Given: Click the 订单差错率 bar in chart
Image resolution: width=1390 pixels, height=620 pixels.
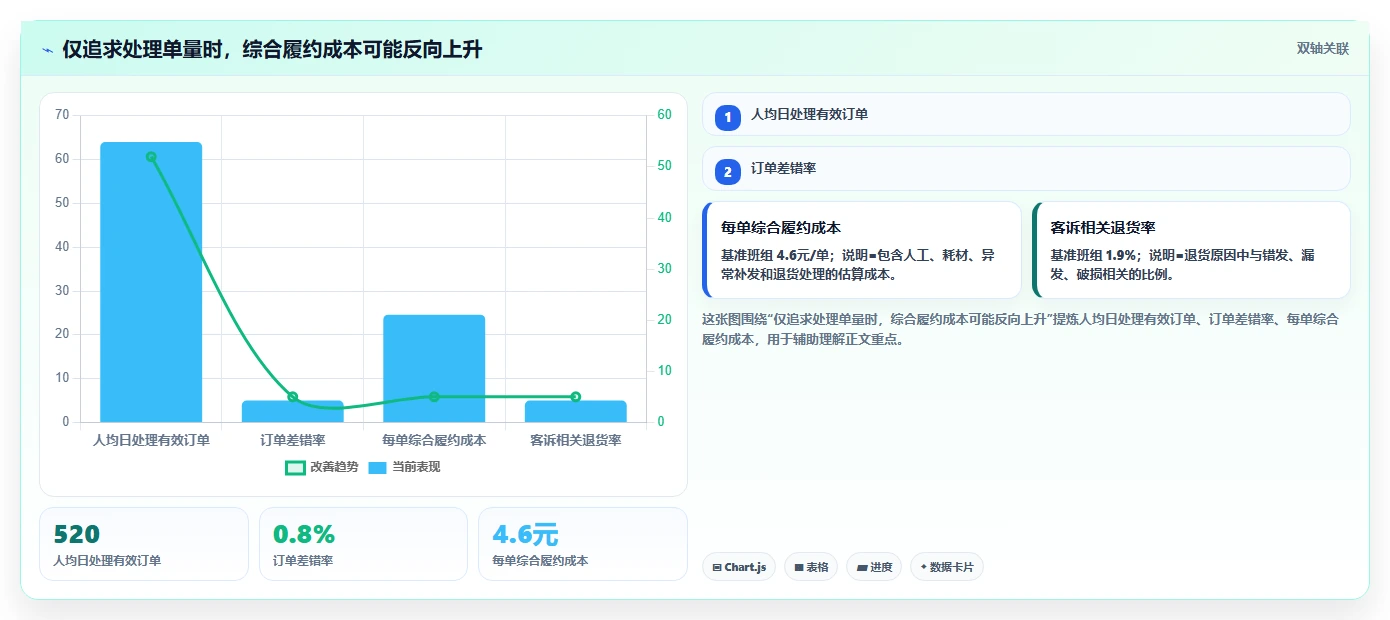Looking at the screenshot, I should tap(293, 411).
